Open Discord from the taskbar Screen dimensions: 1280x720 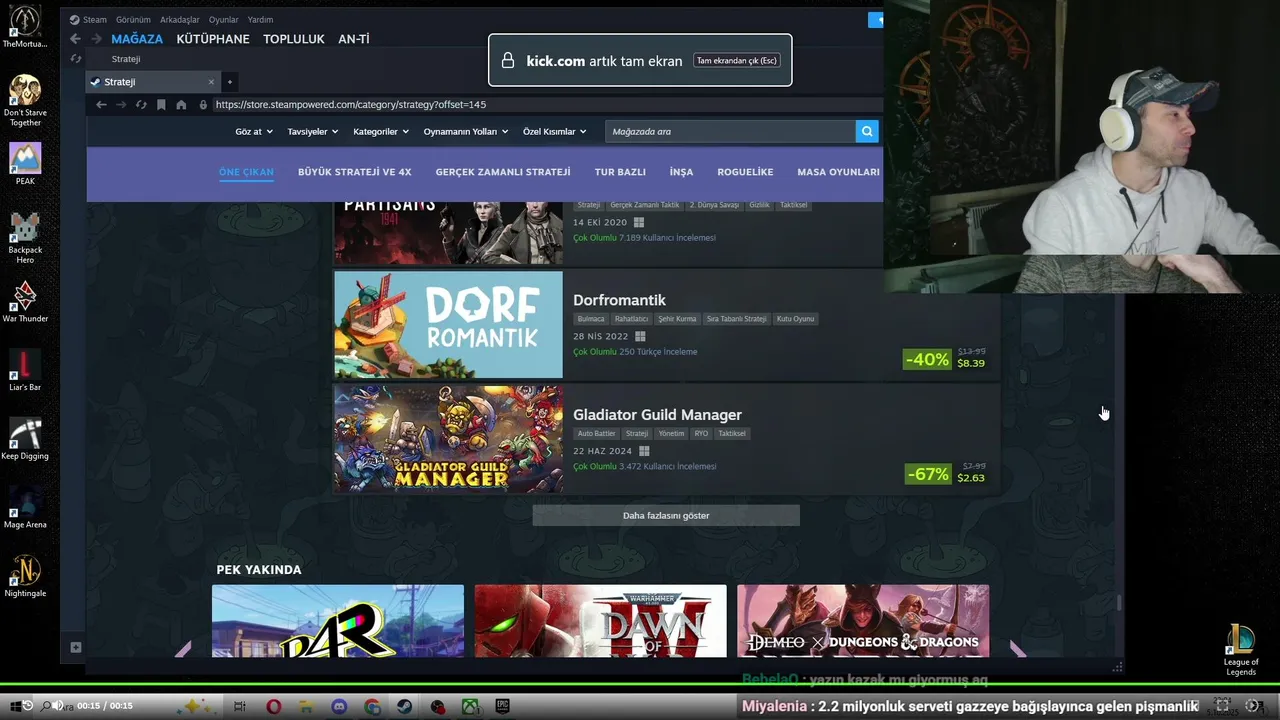(339, 706)
